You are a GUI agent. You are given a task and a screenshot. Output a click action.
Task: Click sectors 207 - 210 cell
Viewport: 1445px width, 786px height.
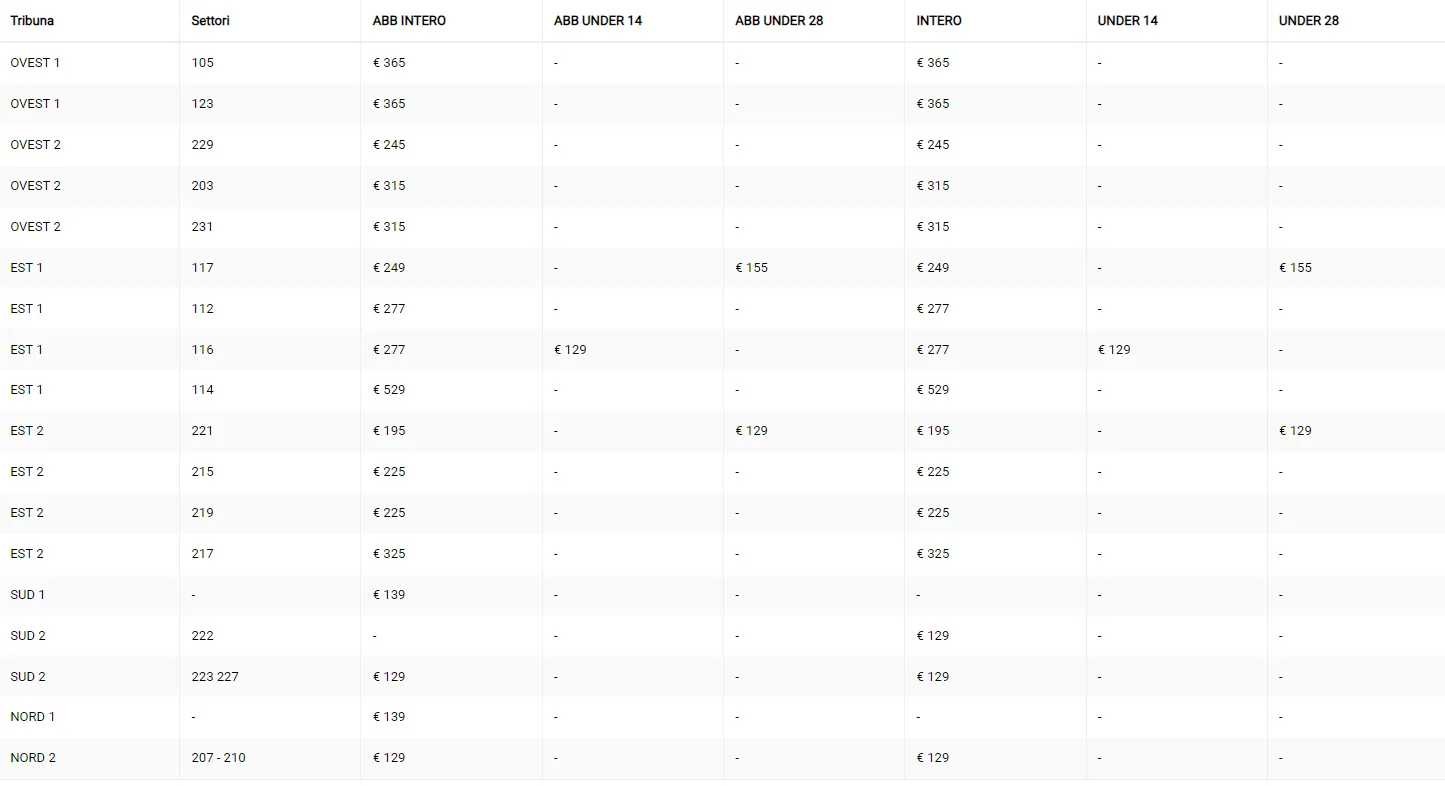[218, 757]
